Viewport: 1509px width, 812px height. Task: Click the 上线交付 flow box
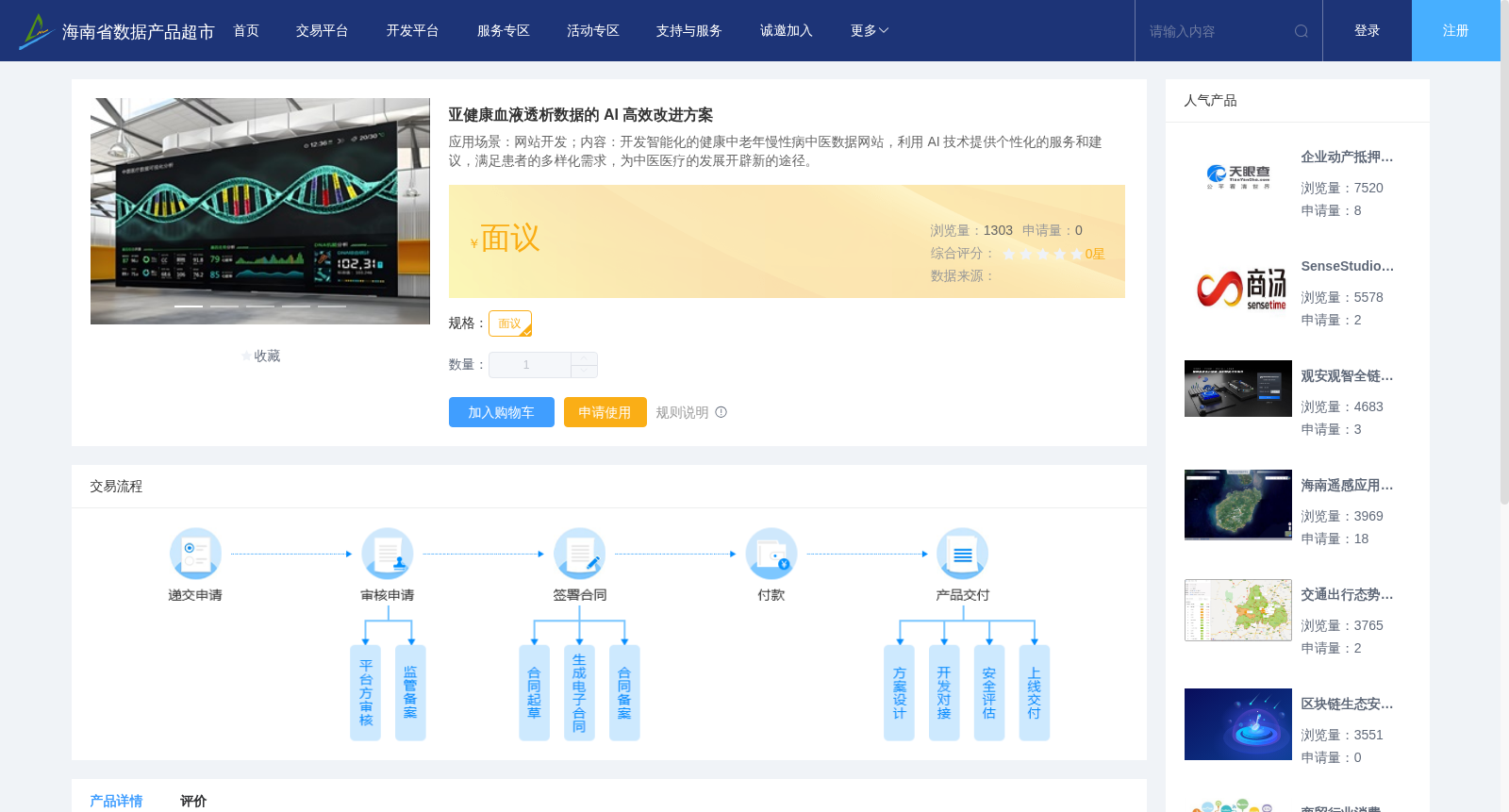pos(1035,693)
